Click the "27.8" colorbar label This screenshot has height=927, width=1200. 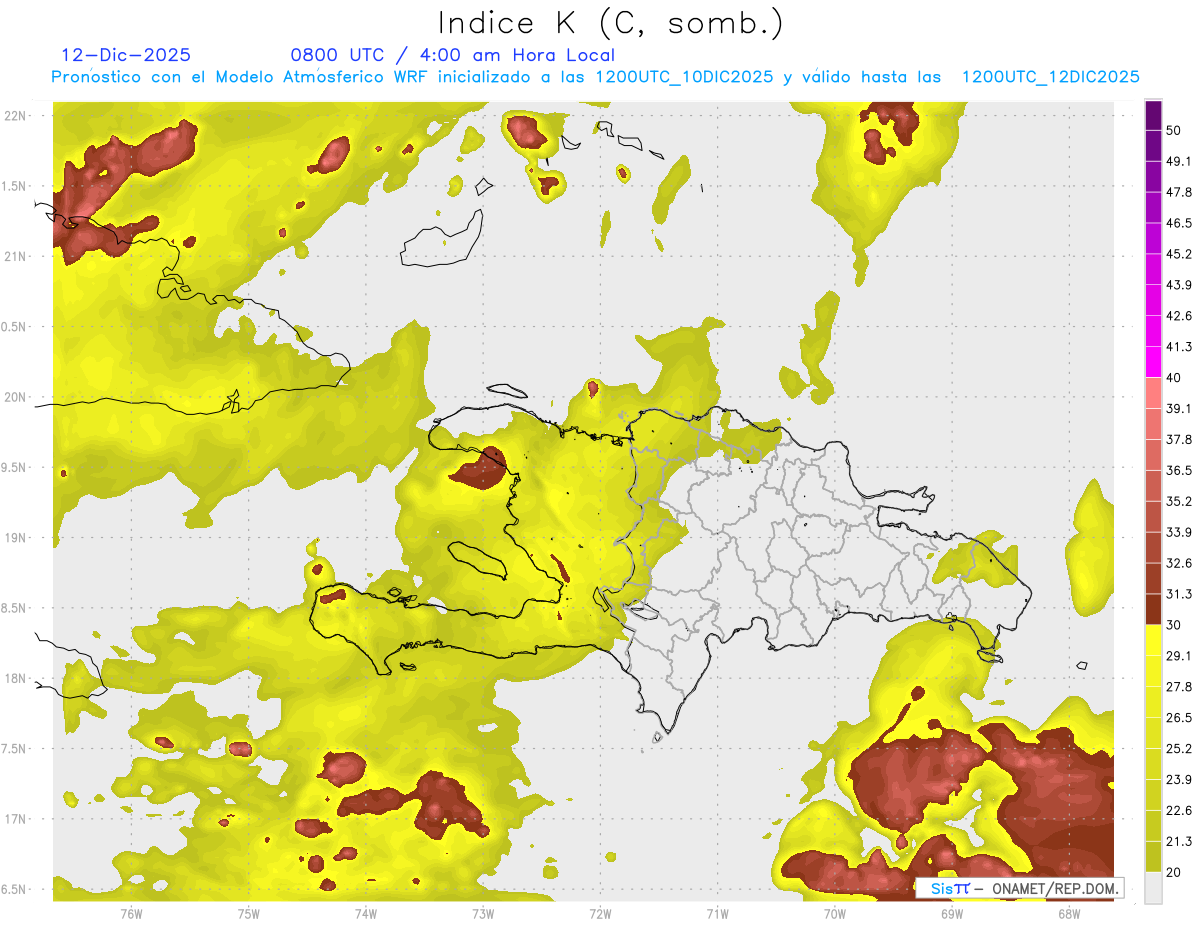pos(1179,687)
